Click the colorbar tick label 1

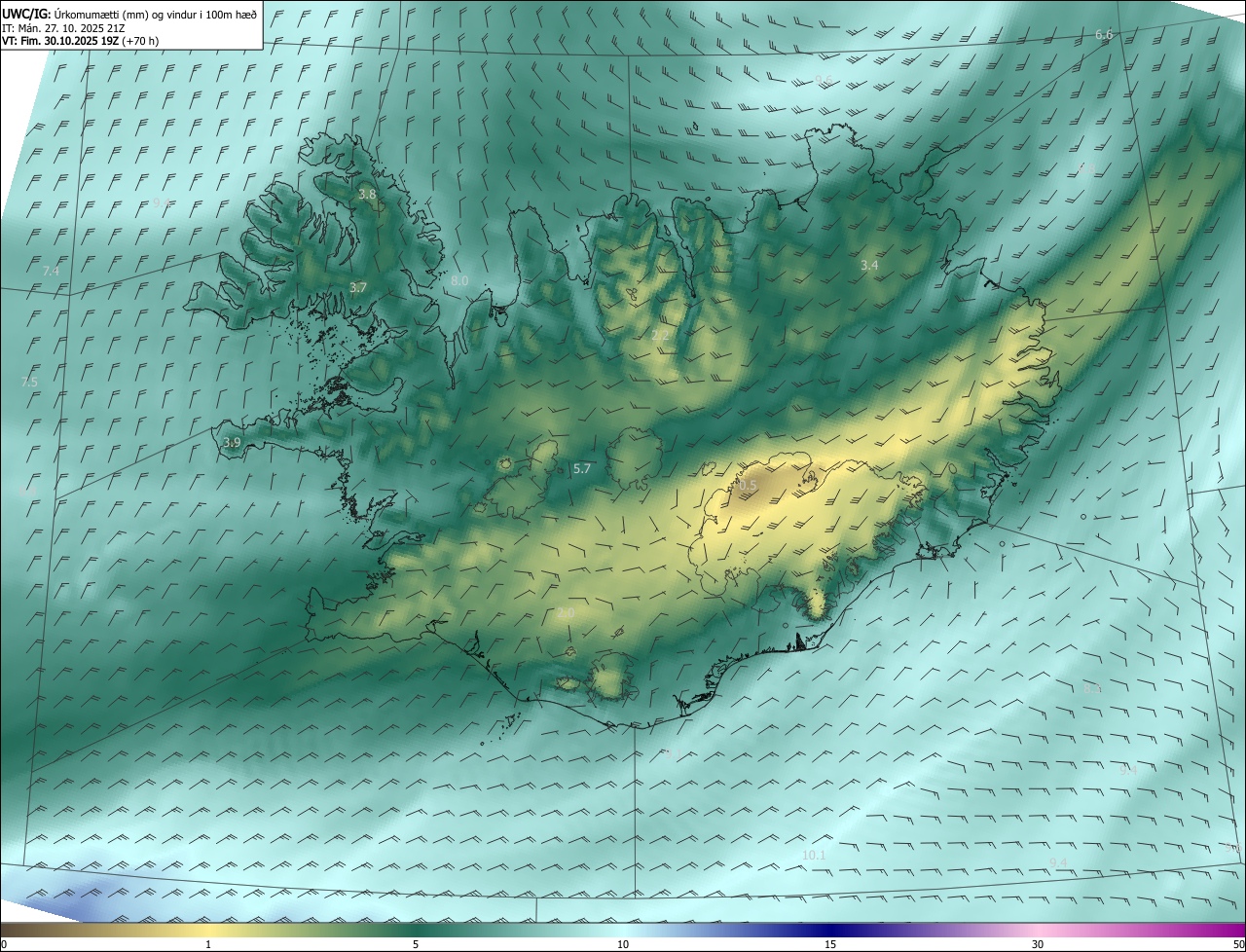click(208, 944)
